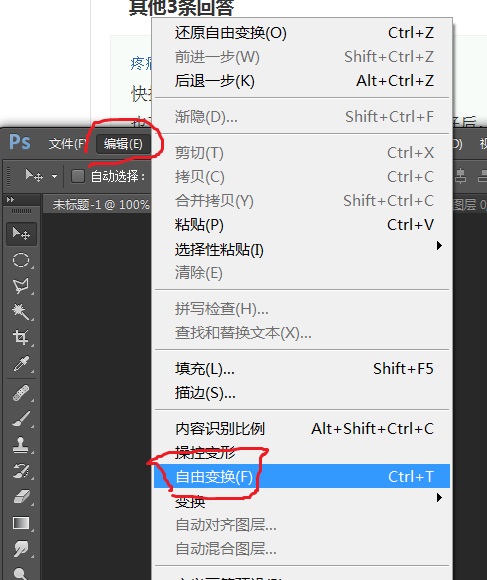
Task: Click the 拼写检查(H)... entry
Action: click(302, 308)
